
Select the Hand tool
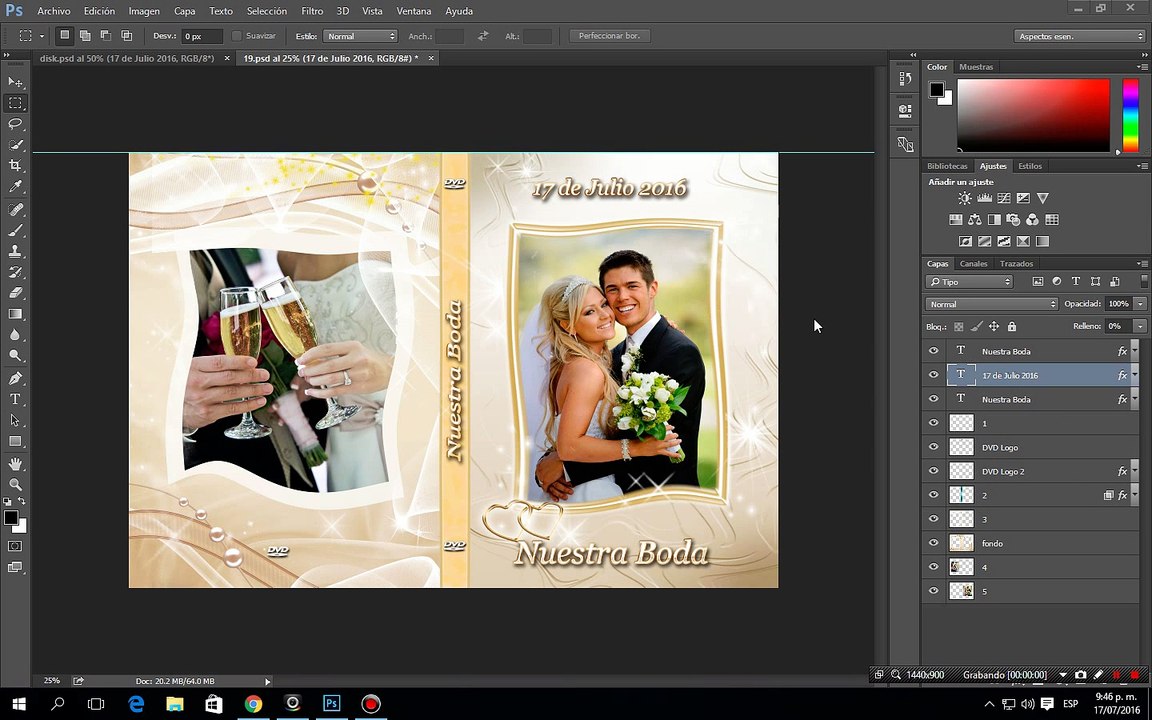15,464
